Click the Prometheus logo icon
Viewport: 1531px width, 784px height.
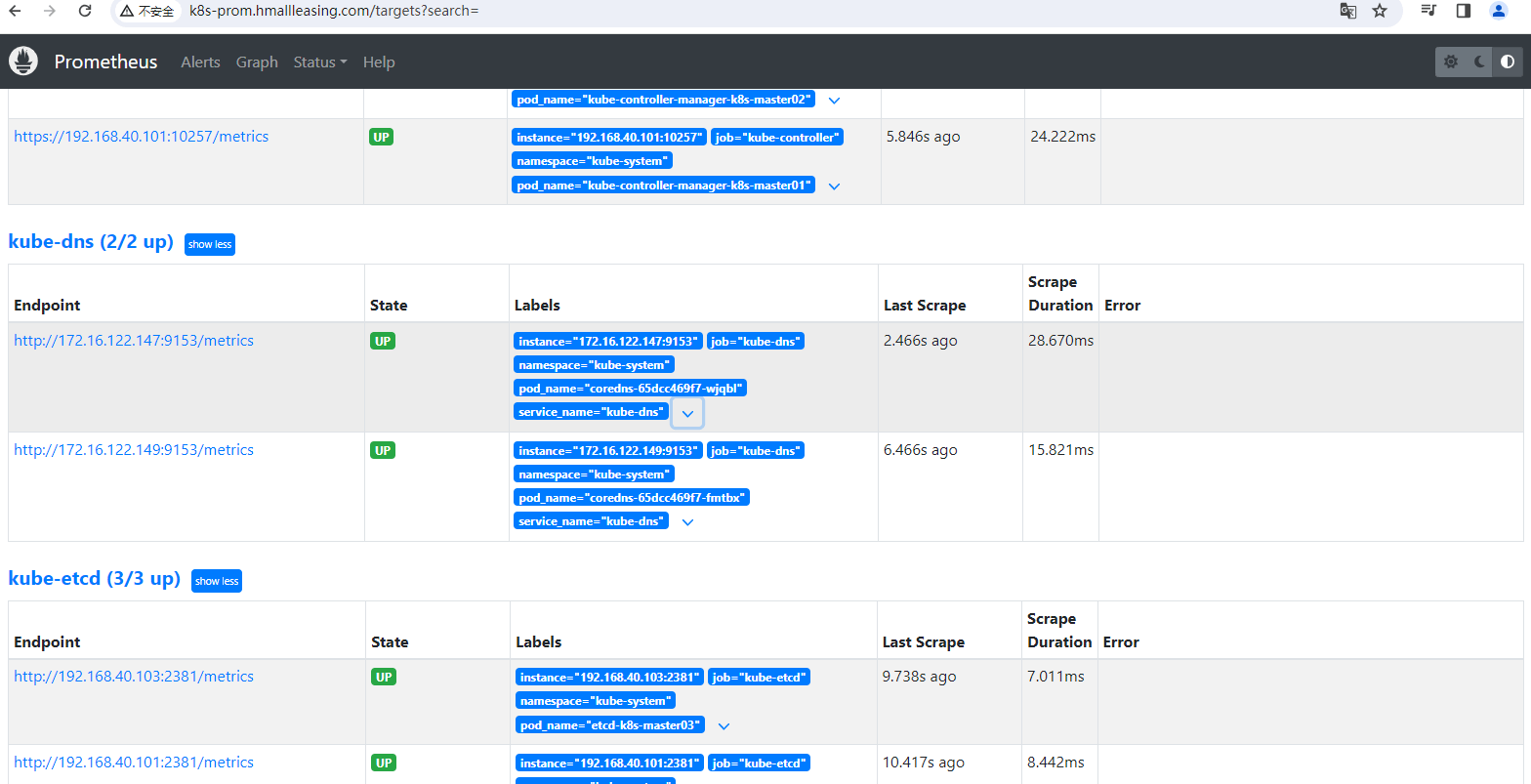pyautogui.click(x=23, y=62)
